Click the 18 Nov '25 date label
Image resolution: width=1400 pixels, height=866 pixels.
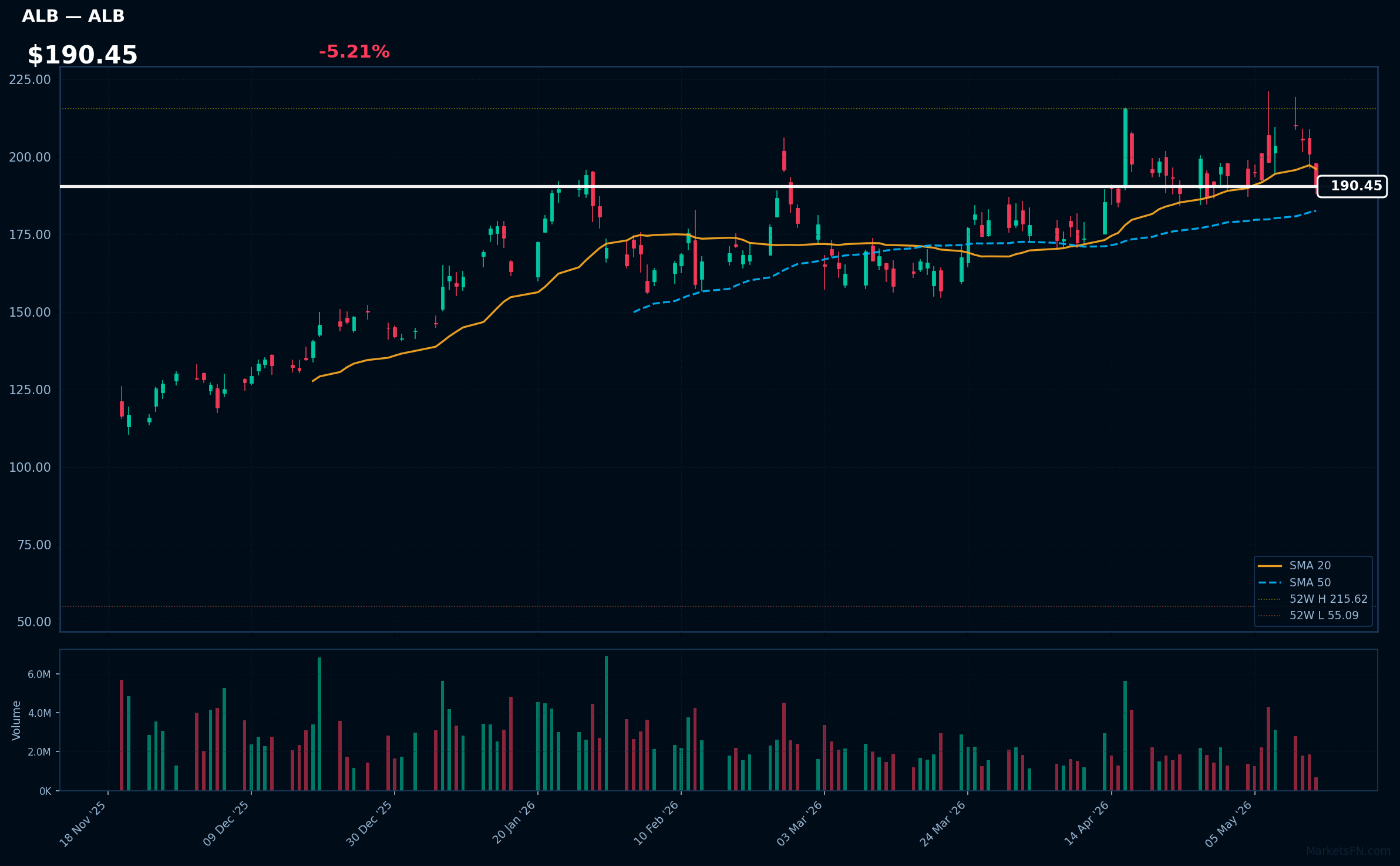83,824
